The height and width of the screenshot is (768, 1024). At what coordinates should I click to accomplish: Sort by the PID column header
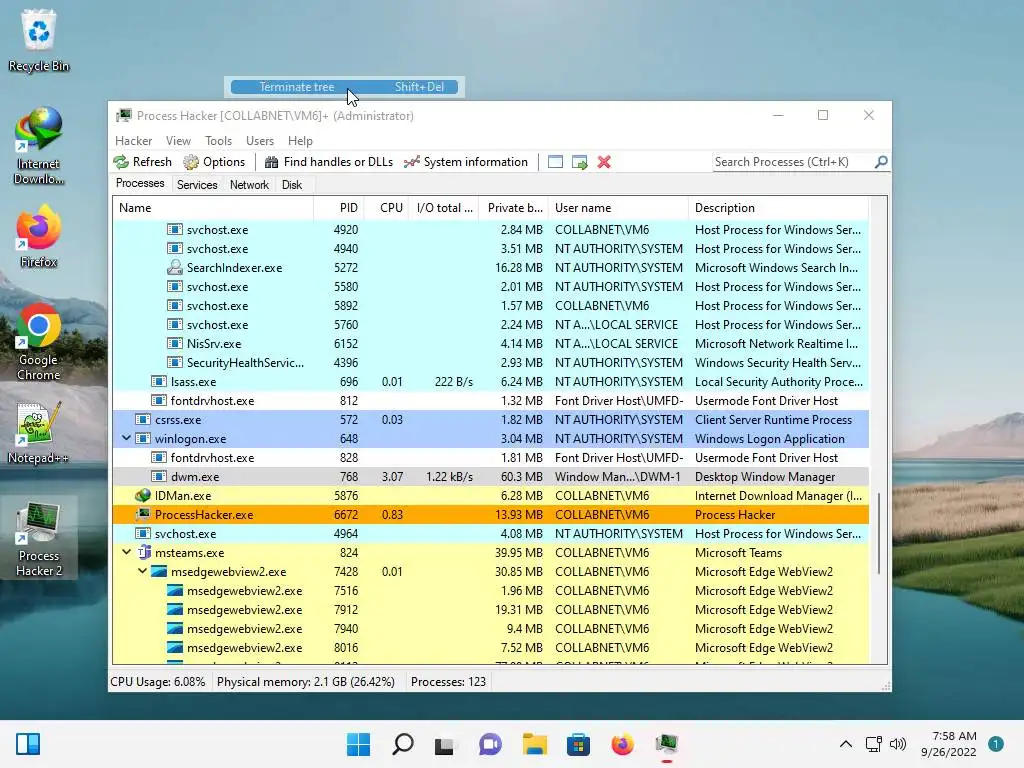click(x=339, y=208)
